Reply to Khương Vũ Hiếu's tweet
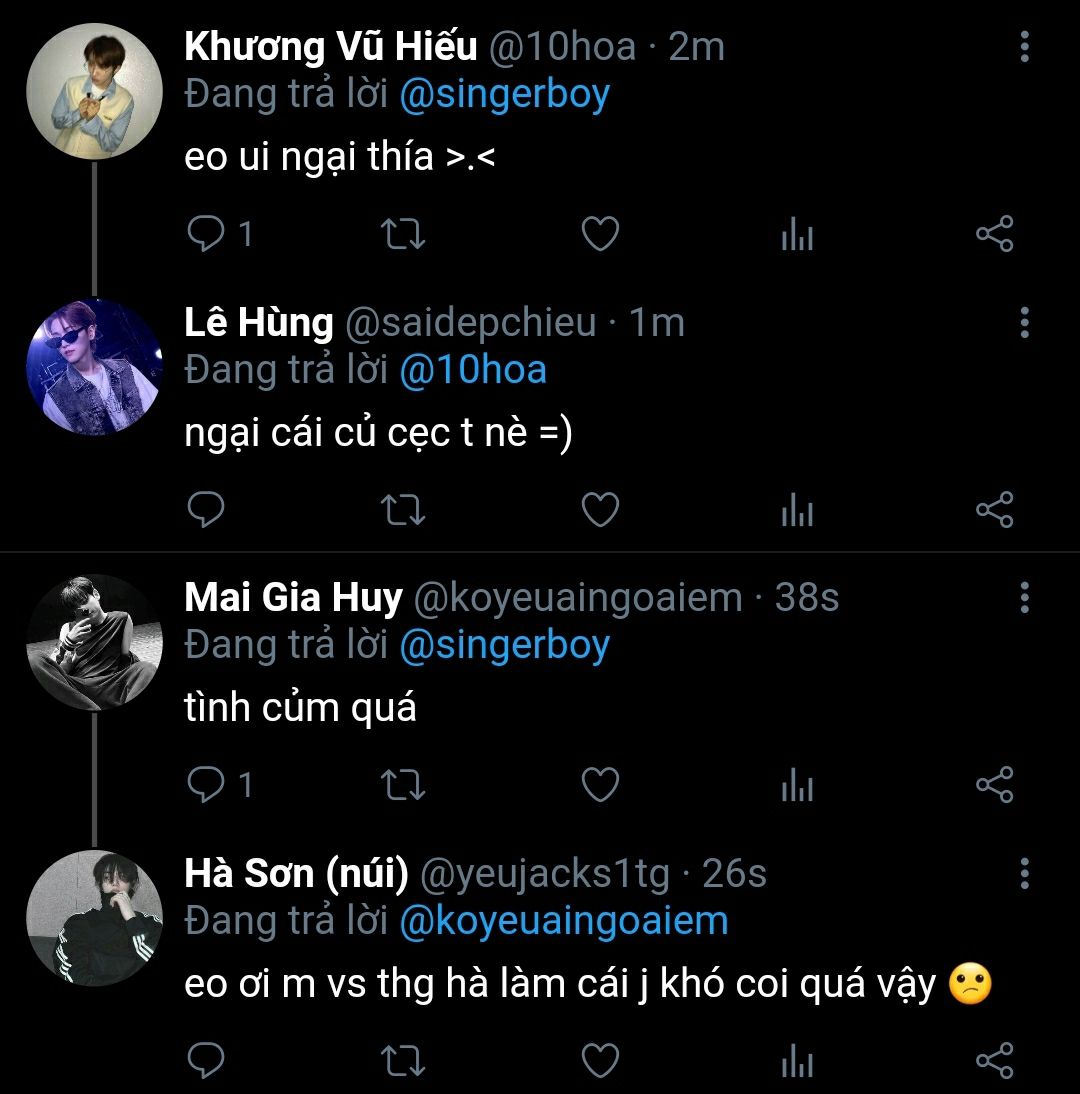The width and height of the screenshot is (1080, 1094). [207, 235]
